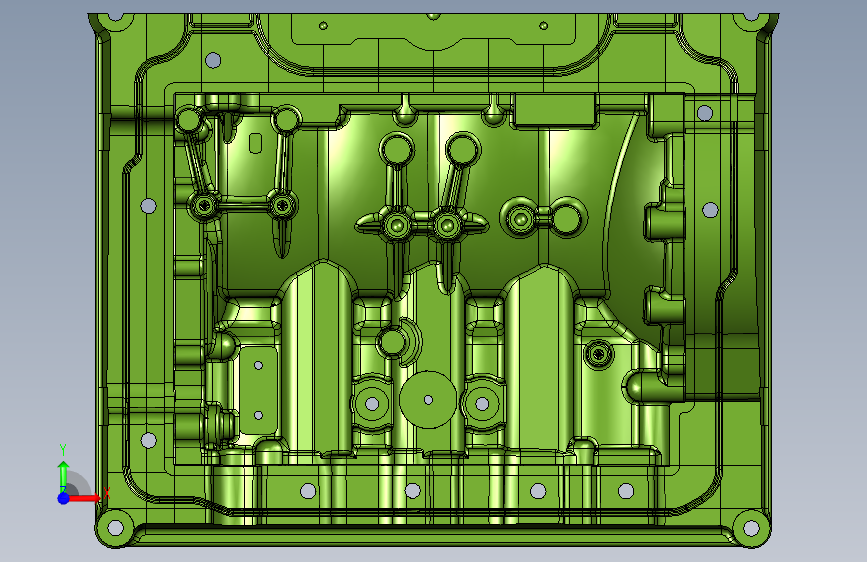Select the rectangular raised pad on cavity's top edge

pyautogui.click(x=555, y=111)
